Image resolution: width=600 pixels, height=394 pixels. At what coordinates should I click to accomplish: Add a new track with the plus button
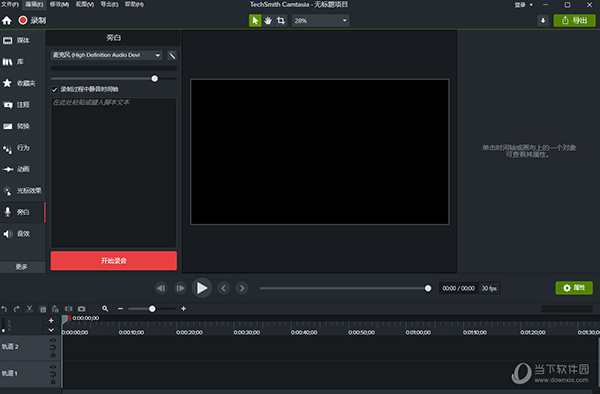[51, 321]
